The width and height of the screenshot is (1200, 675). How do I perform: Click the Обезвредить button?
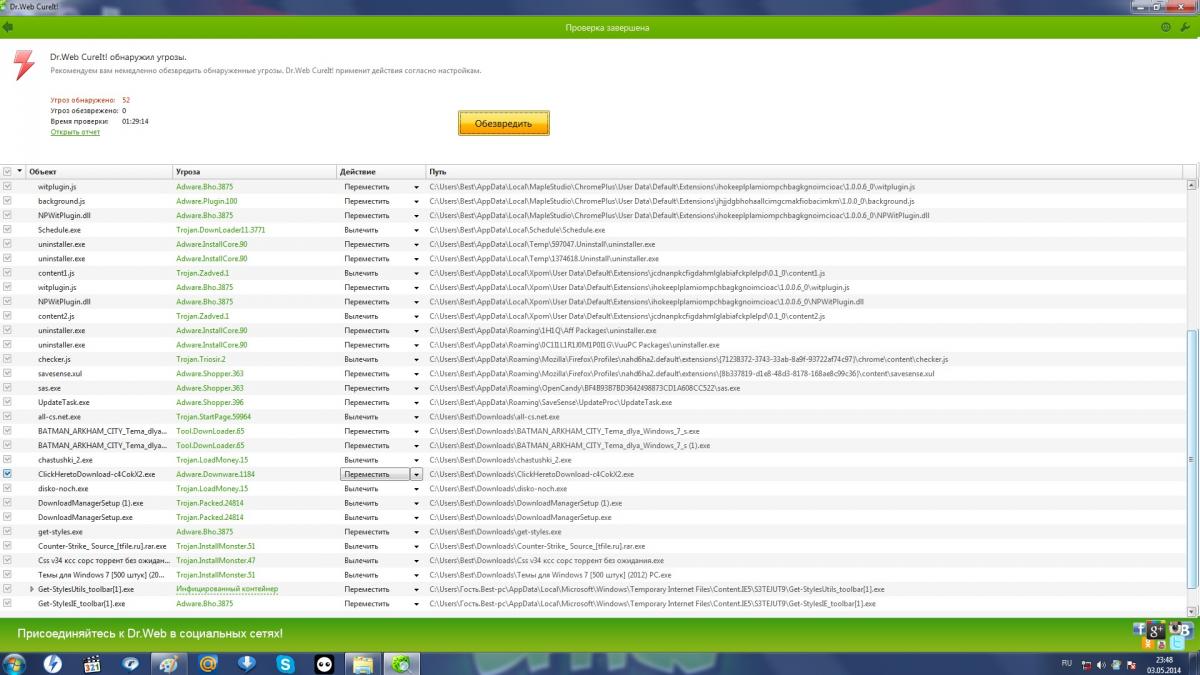504,123
